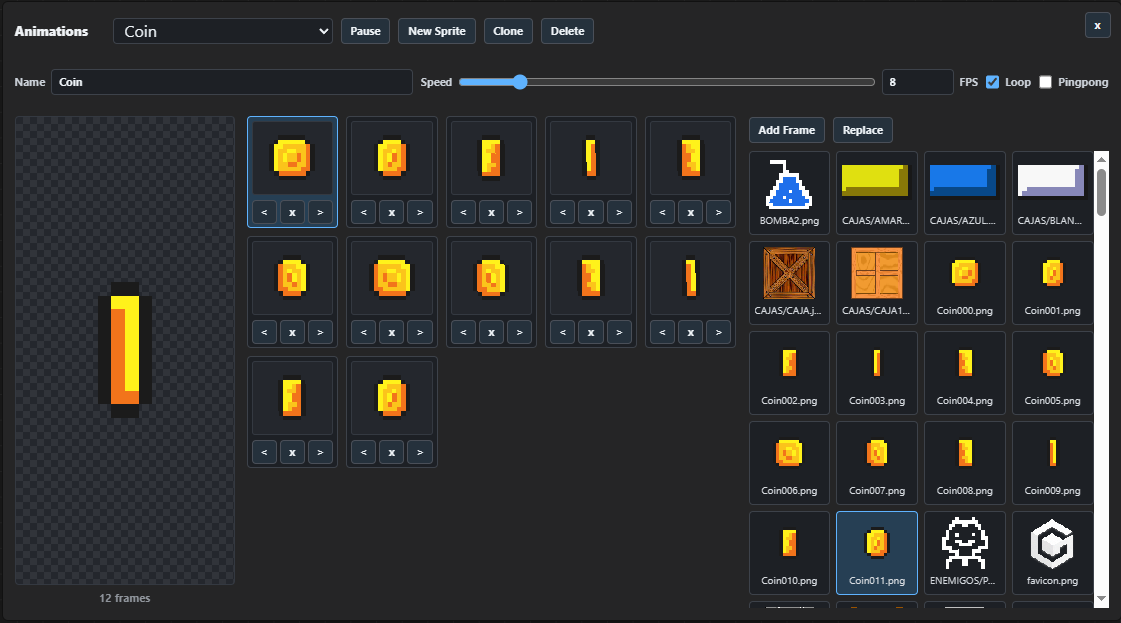Click the Replace button
This screenshot has width=1121, height=623.
[x=863, y=130]
